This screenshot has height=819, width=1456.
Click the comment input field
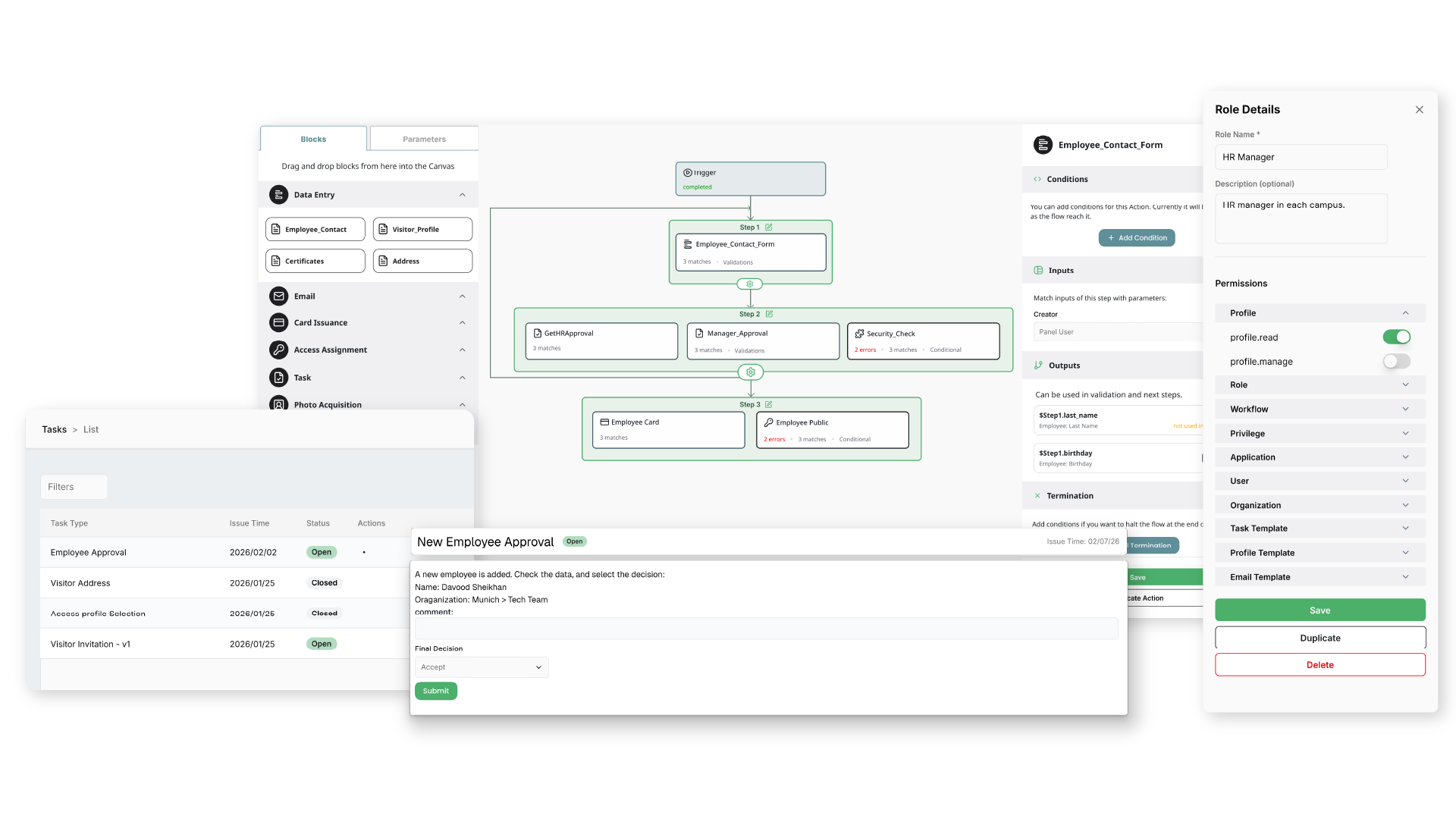pyautogui.click(x=764, y=628)
